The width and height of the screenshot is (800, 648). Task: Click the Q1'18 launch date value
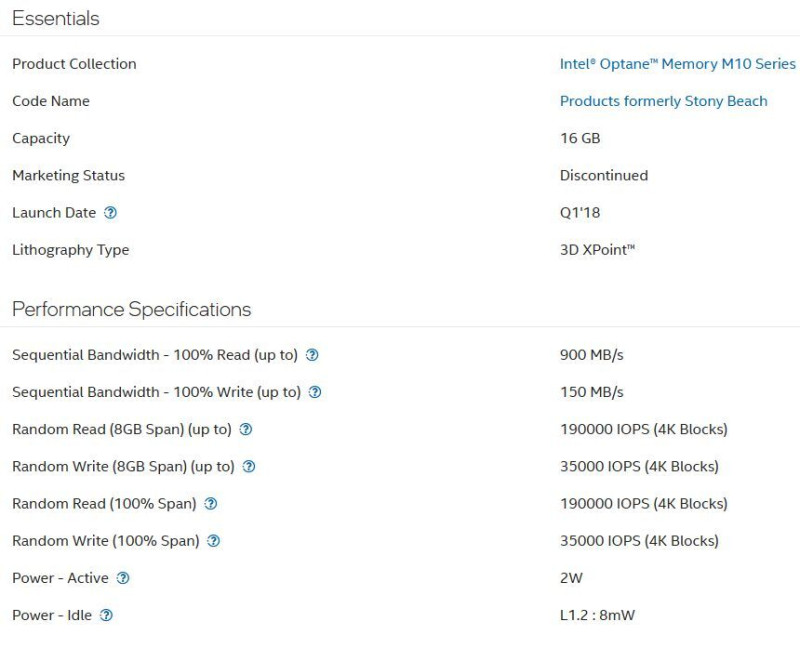580,213
